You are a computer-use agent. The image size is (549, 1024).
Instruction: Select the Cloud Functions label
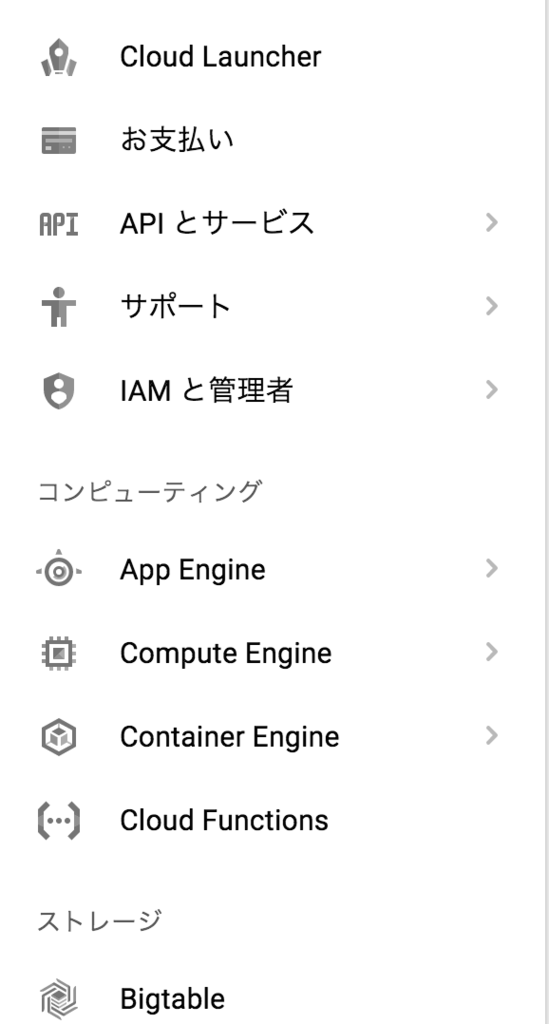click(x=224, y=820)
